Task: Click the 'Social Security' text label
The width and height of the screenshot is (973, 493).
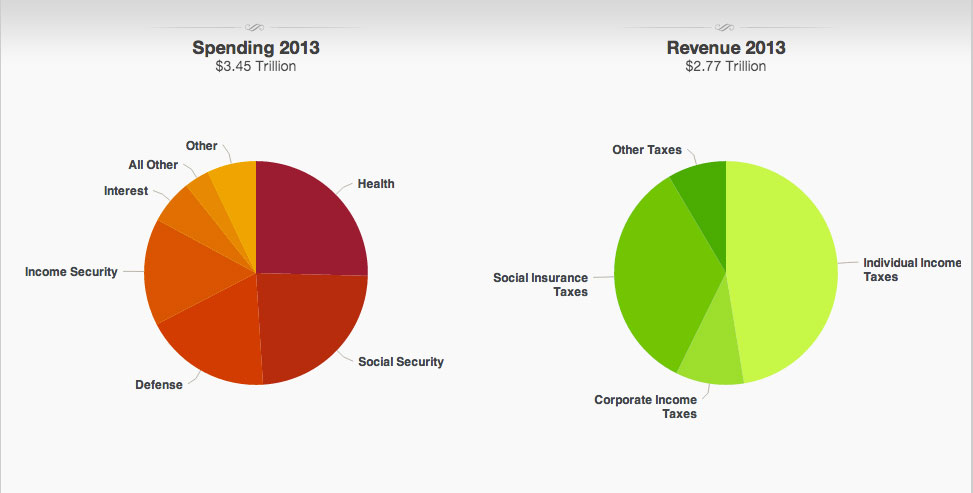Action: click(400, 362)
